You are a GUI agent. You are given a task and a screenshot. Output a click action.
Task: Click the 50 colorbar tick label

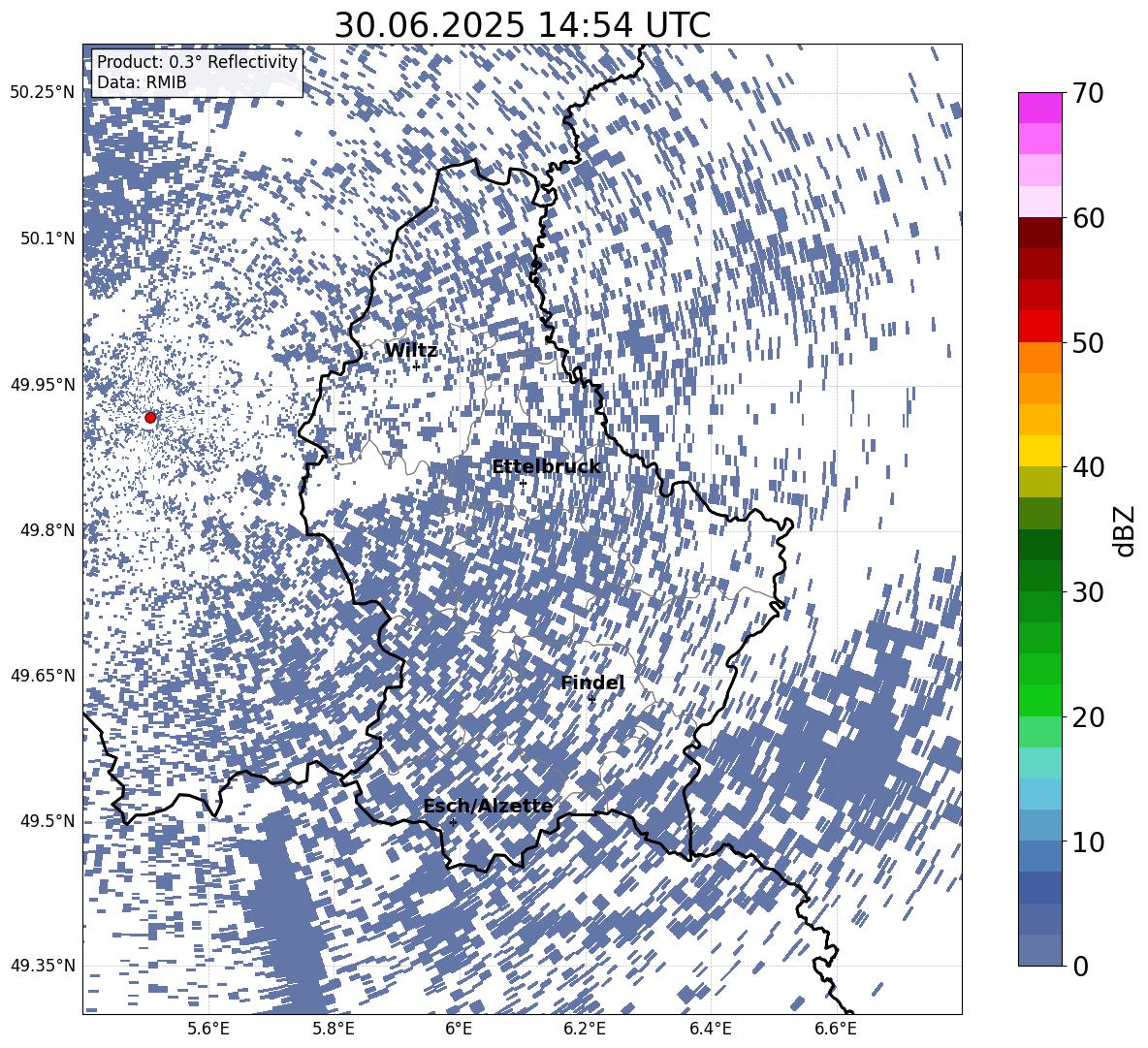(1089, 342)
